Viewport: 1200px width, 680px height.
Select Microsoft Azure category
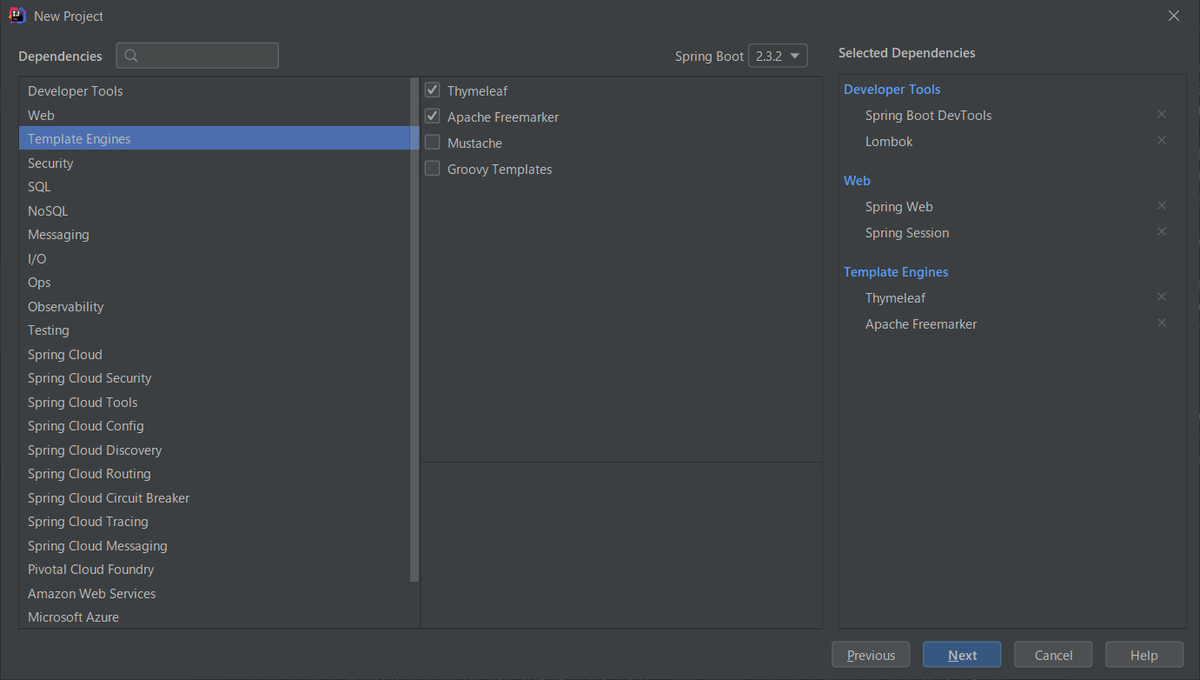click(214, 618)
